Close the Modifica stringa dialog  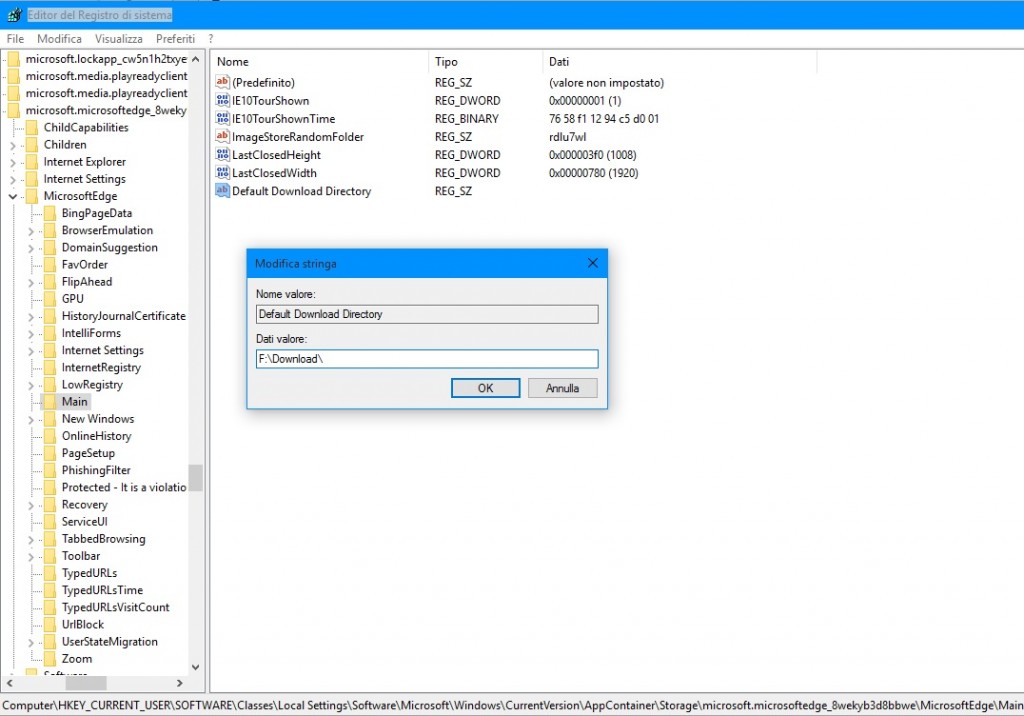click(592, 263)
